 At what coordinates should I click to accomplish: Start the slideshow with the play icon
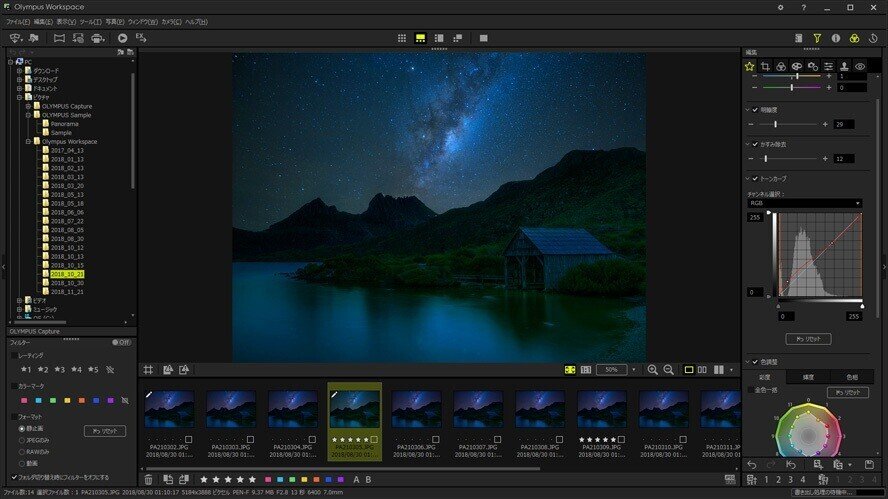pyautogui.click(x=122, y=38)
